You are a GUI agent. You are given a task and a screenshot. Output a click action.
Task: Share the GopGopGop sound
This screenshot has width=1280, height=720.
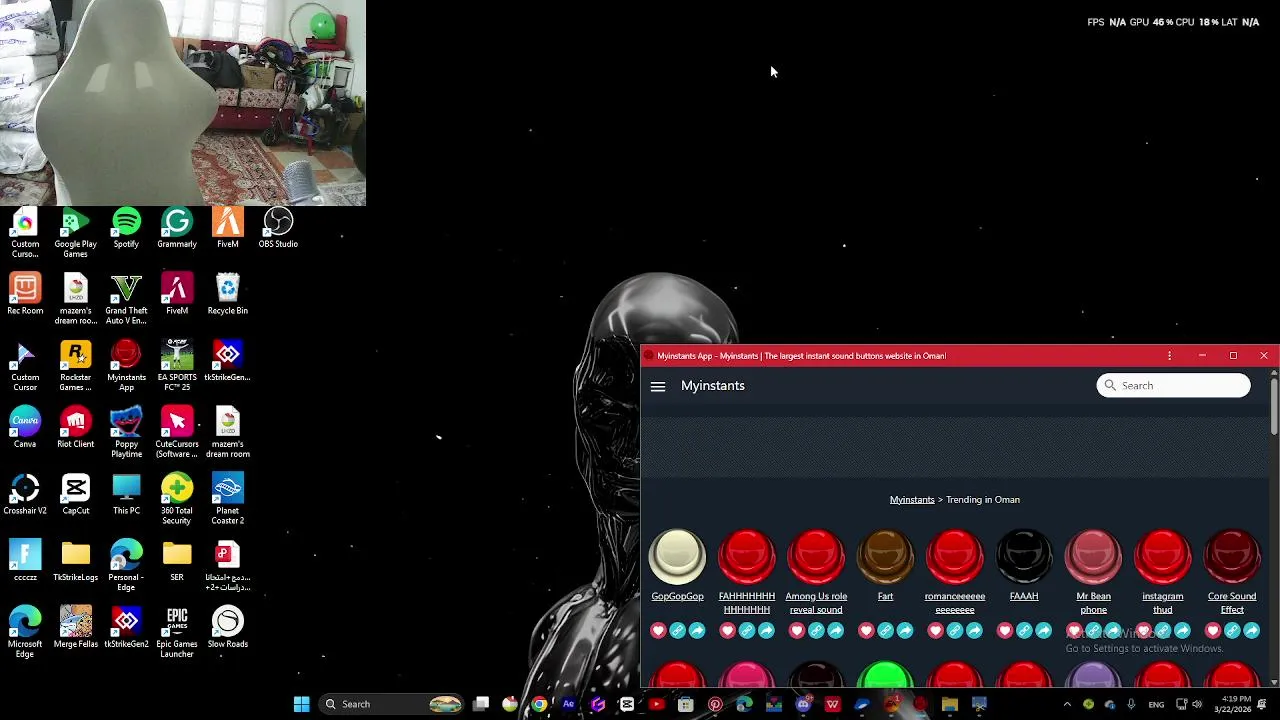click(697, 630)
